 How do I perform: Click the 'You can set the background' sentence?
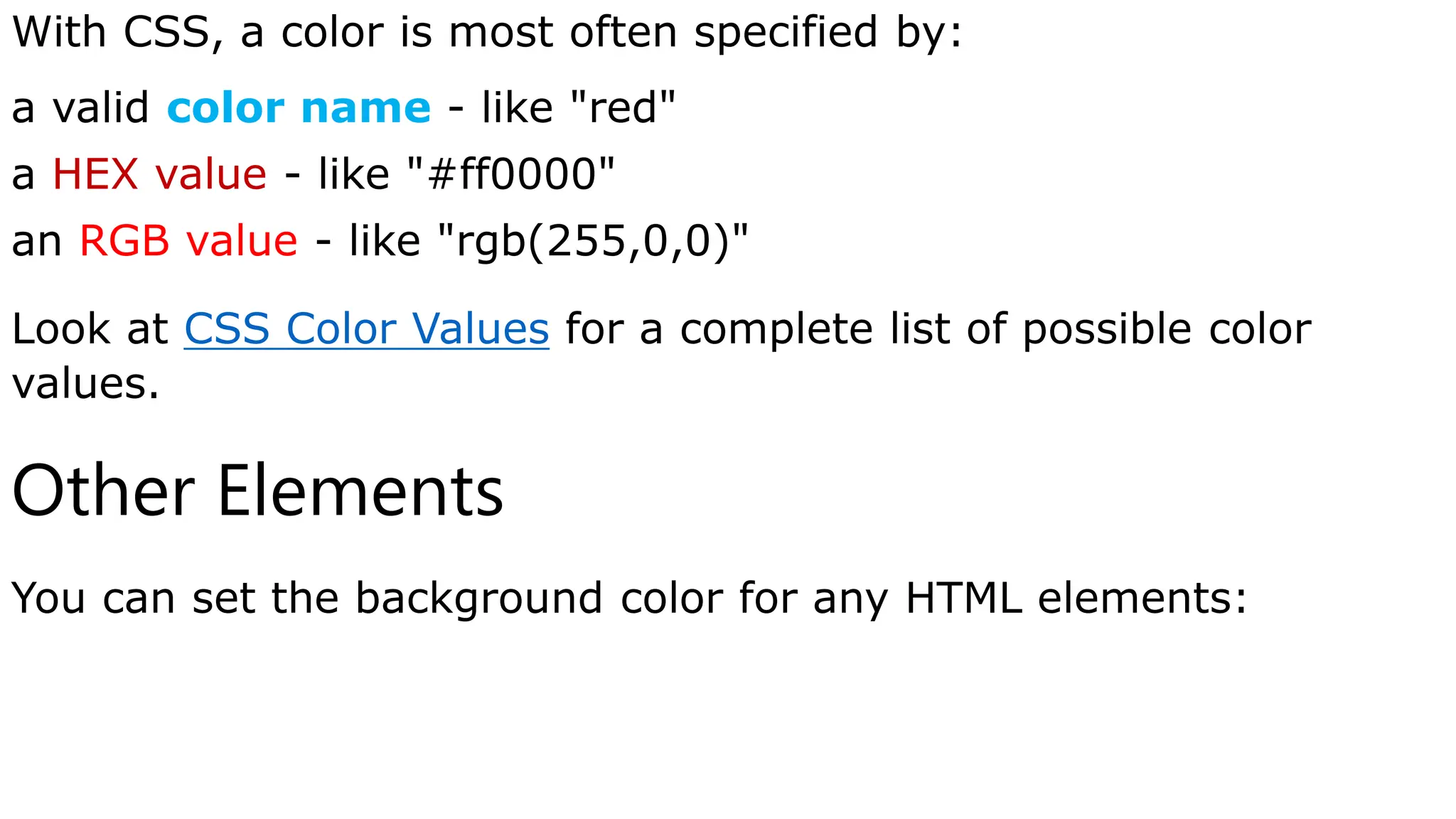click(x=629, y=599)
